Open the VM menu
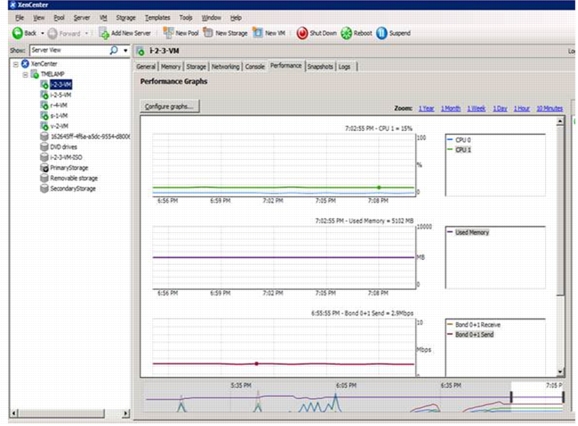578x426 pixels. coord(103,18)
